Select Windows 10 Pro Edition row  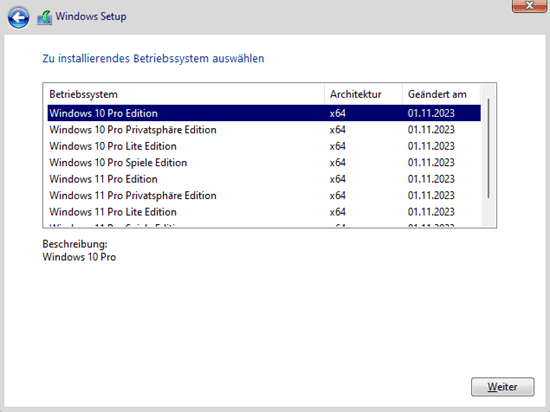coord(264,113)
